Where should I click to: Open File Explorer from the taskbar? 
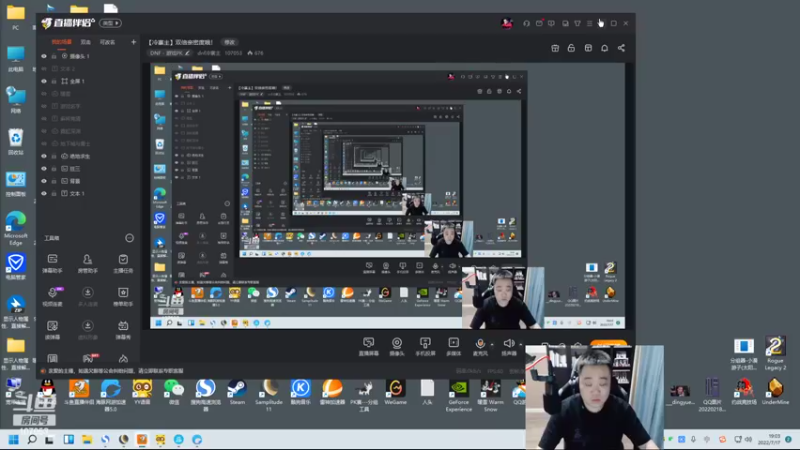click(87, 439)
